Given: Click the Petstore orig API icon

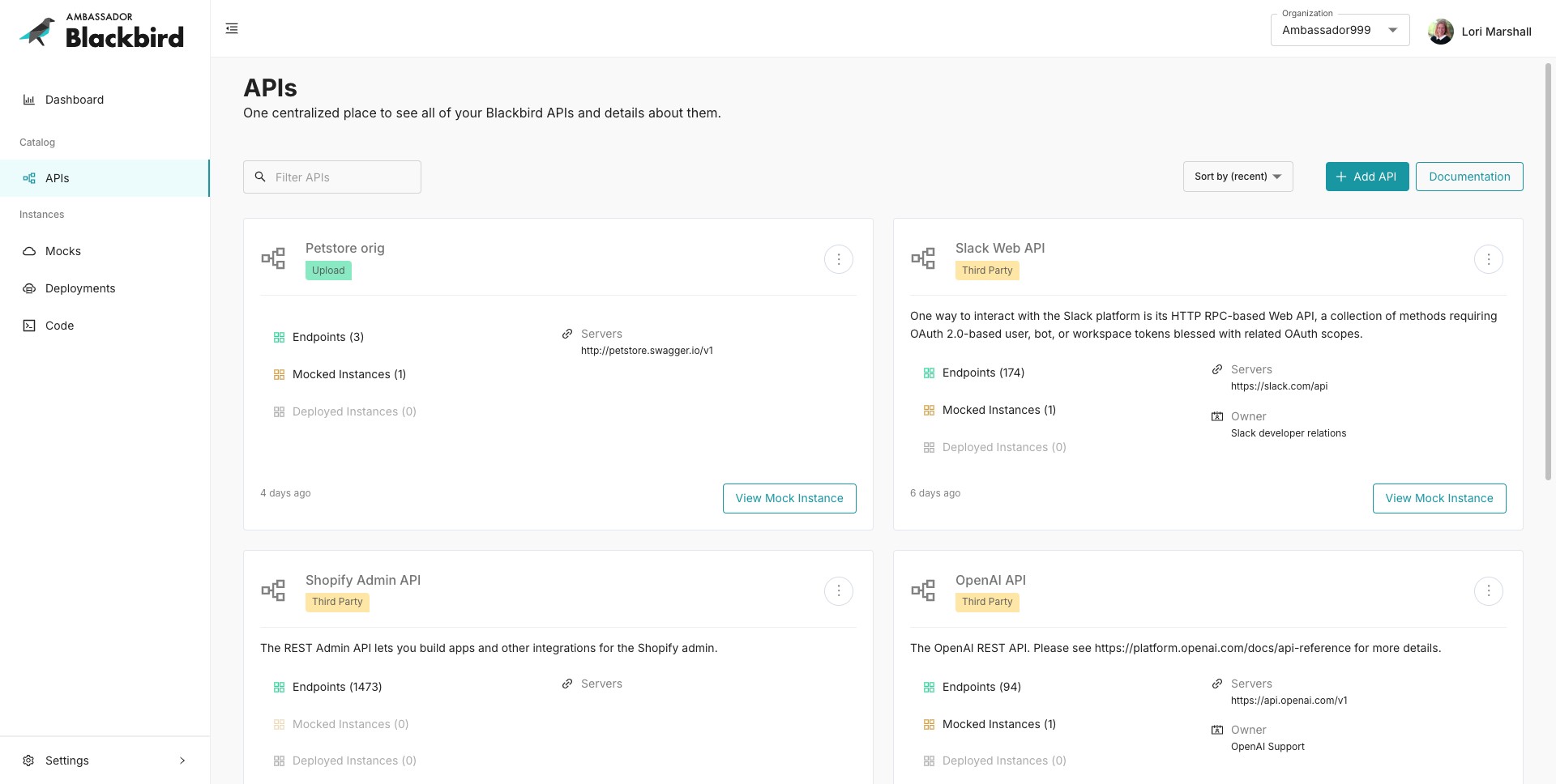Looking at the screenshot, I should pos(273,258).
